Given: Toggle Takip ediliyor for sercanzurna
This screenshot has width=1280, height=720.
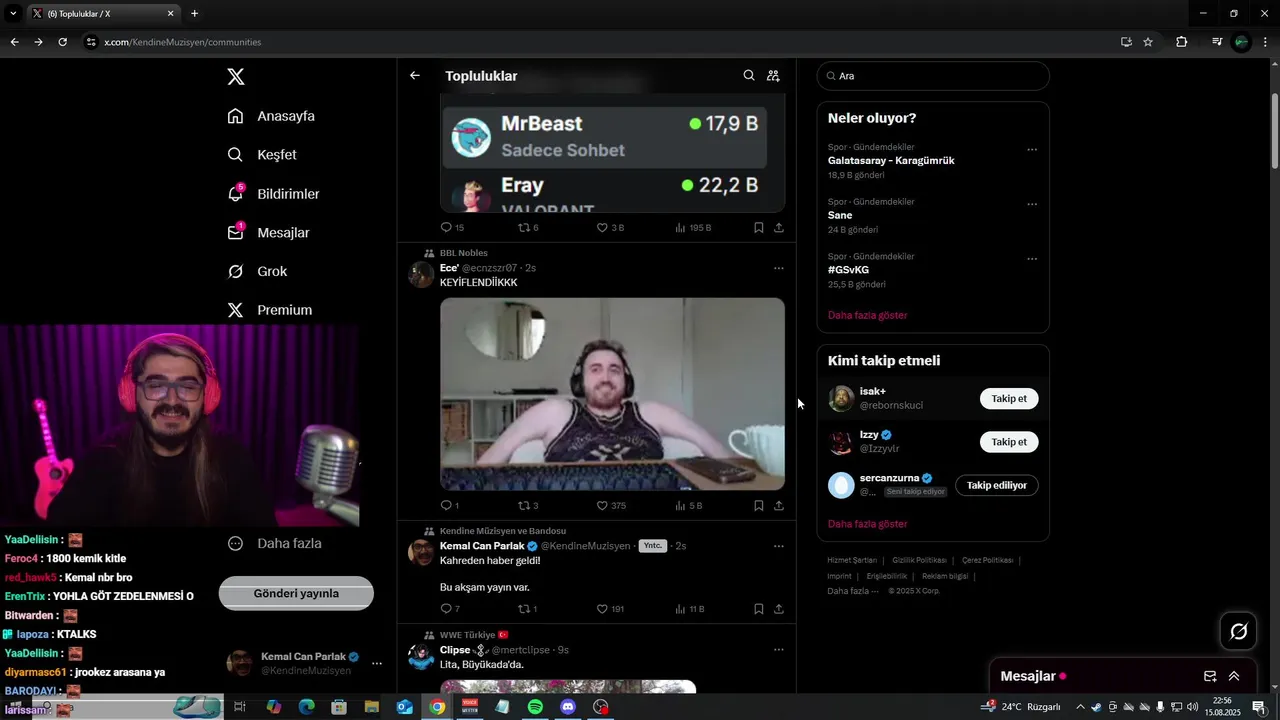Looking at the screenshot, I should pyautogui.click(x=997, y=485).
